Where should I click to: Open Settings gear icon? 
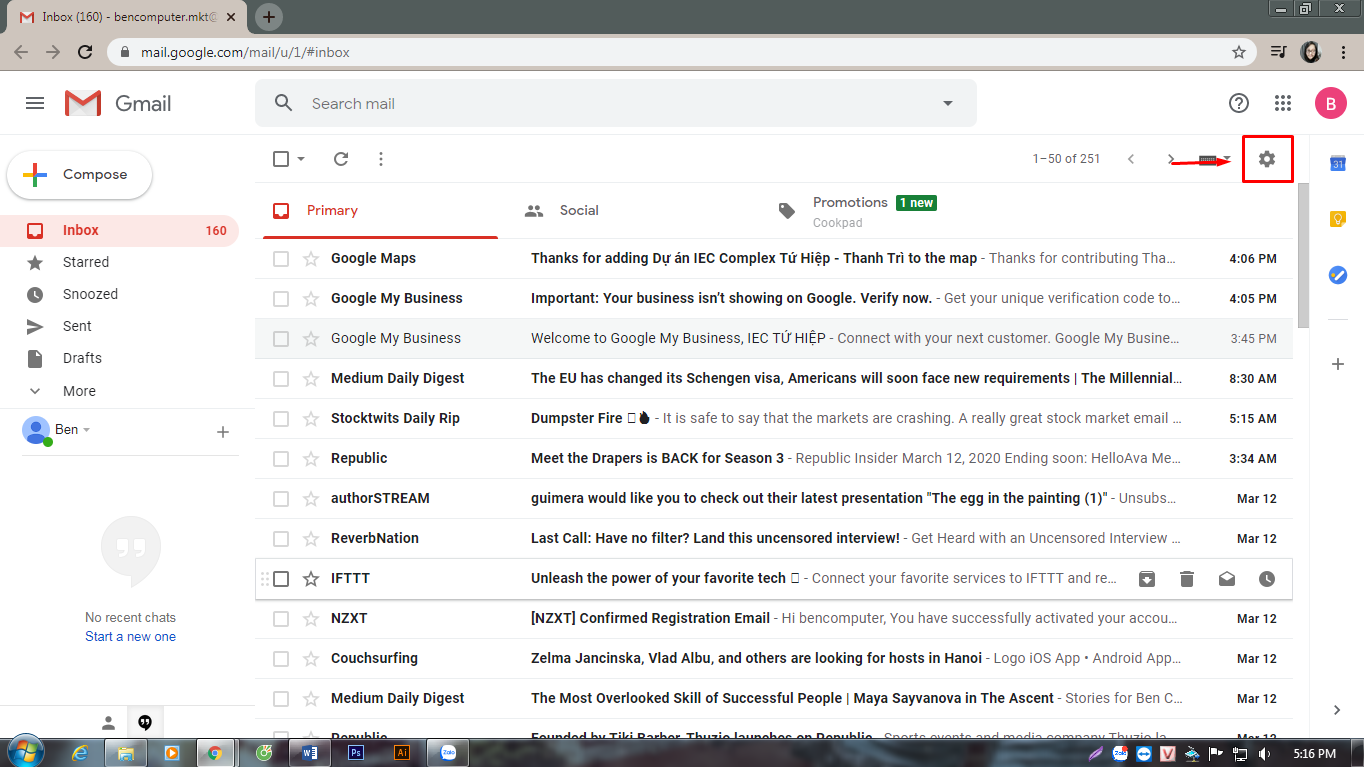point(1267,159)
